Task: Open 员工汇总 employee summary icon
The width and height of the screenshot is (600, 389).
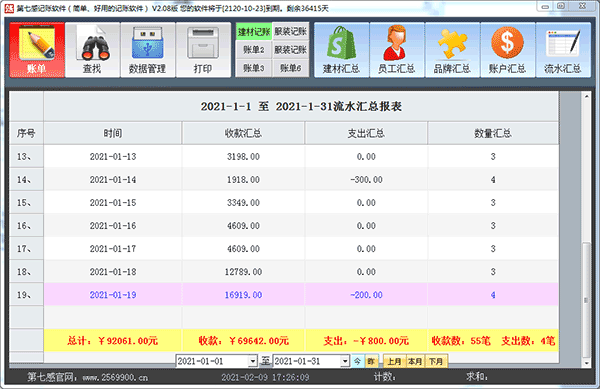Action: point(397,50)
